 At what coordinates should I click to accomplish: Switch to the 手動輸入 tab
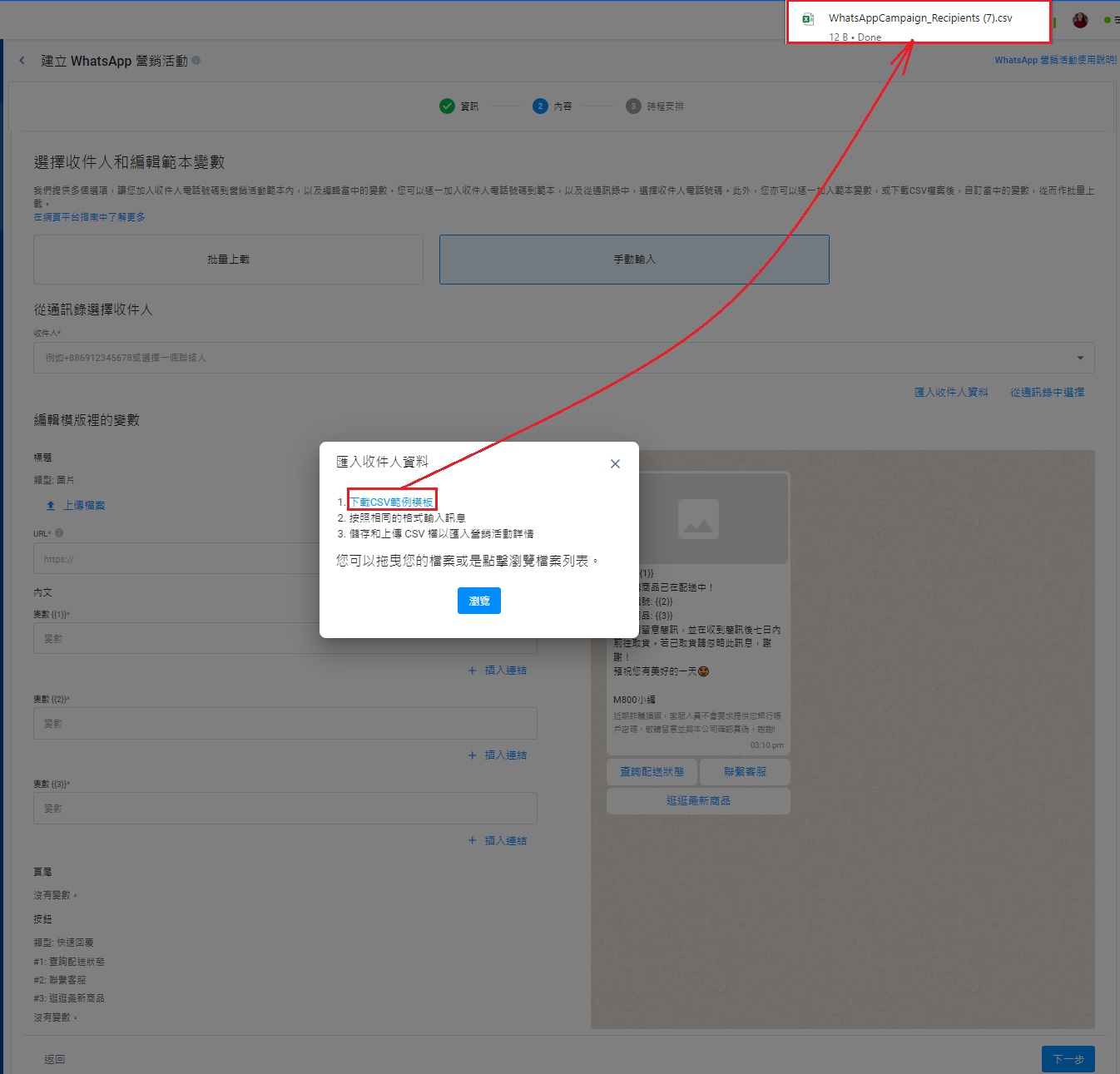pos(634,260)
